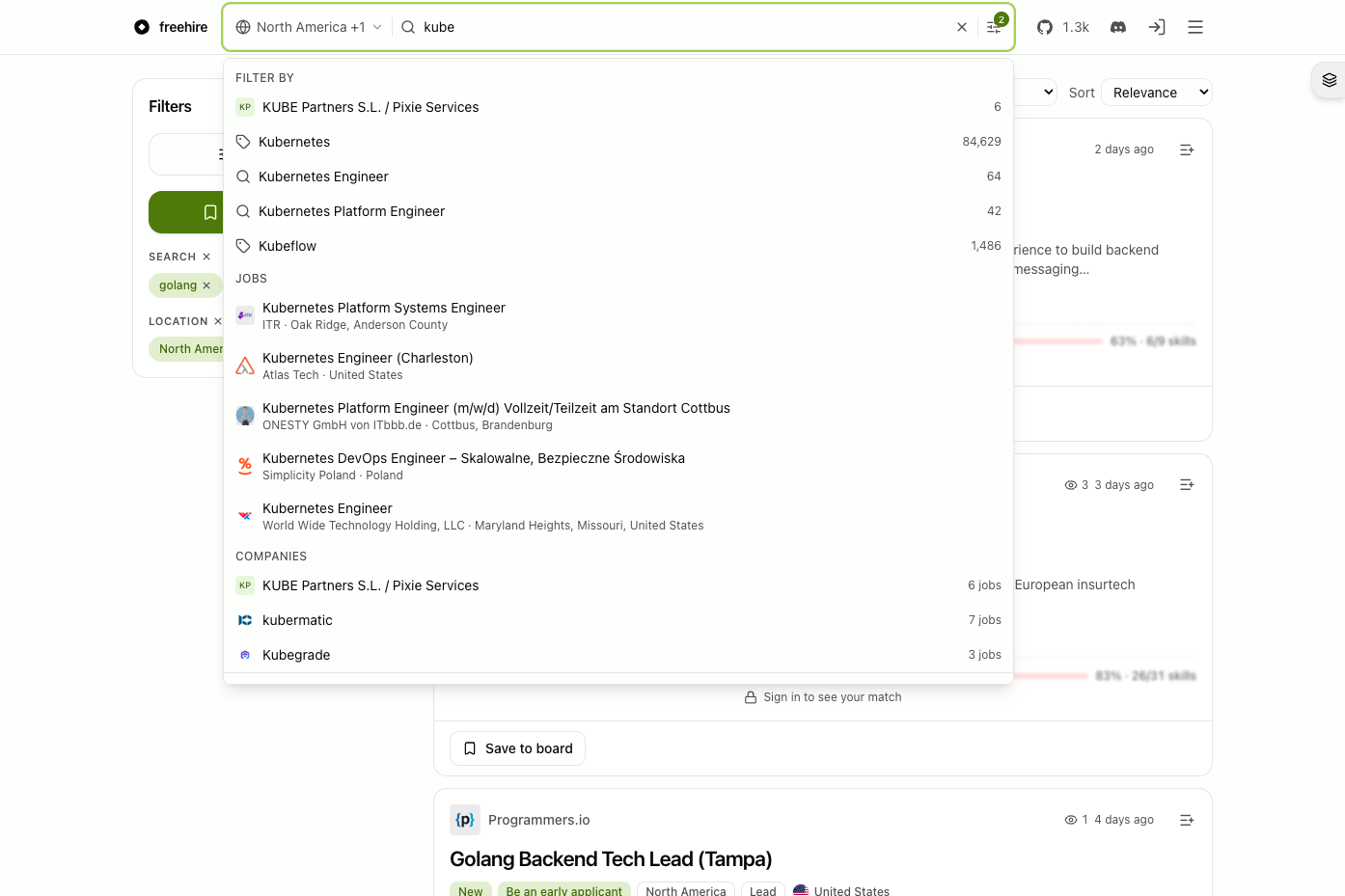This screenshot has height=896, width=1345.
Task: Clear the SEARCH filter section
Action: click(x=206, y=257)
